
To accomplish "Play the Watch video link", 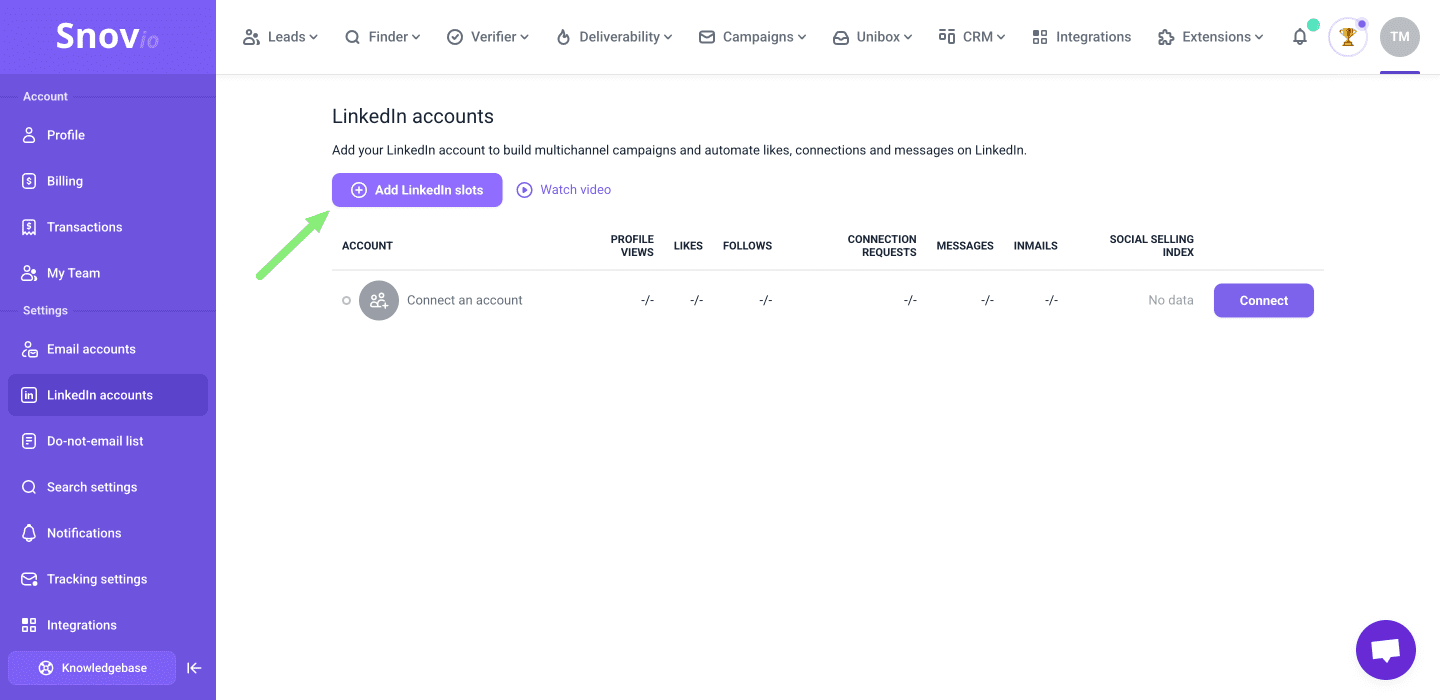I will point(564,190).
